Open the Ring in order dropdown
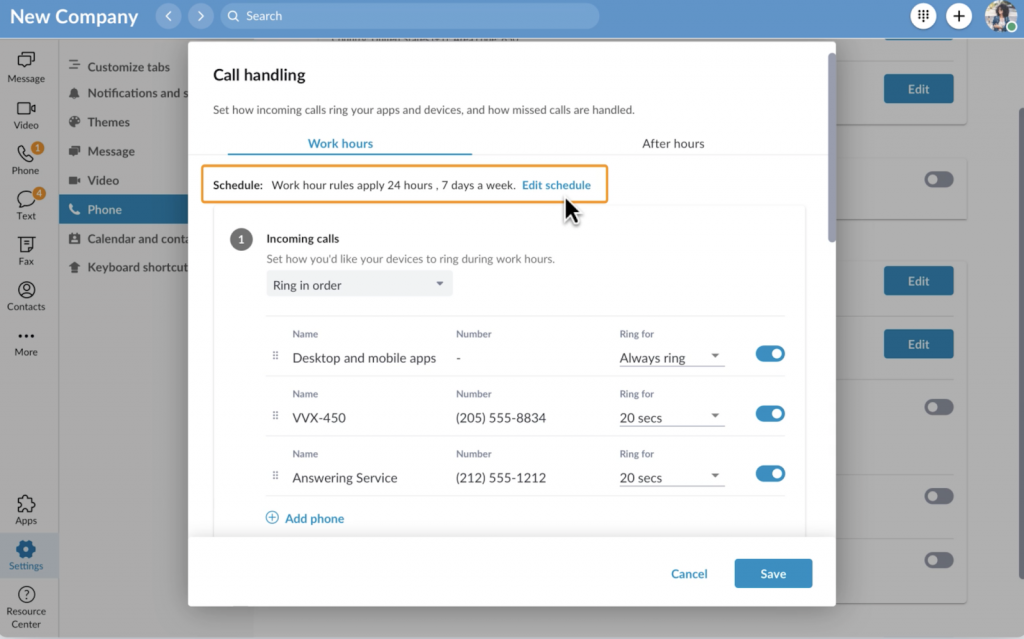Image resolution: width=1024 pixels, height=639 pixels. pos(358,283)
